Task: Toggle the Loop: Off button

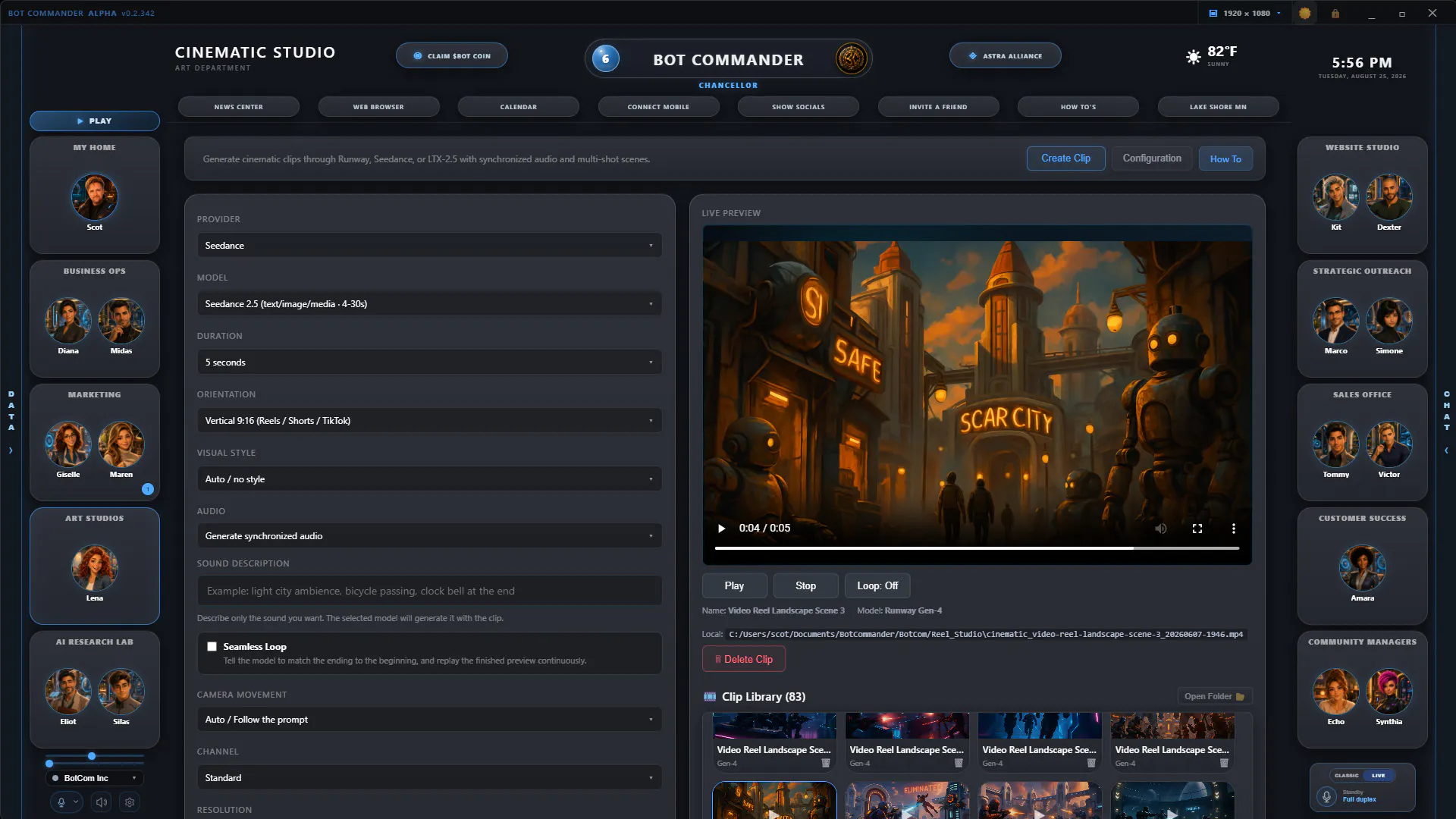Action: point(877,585)
